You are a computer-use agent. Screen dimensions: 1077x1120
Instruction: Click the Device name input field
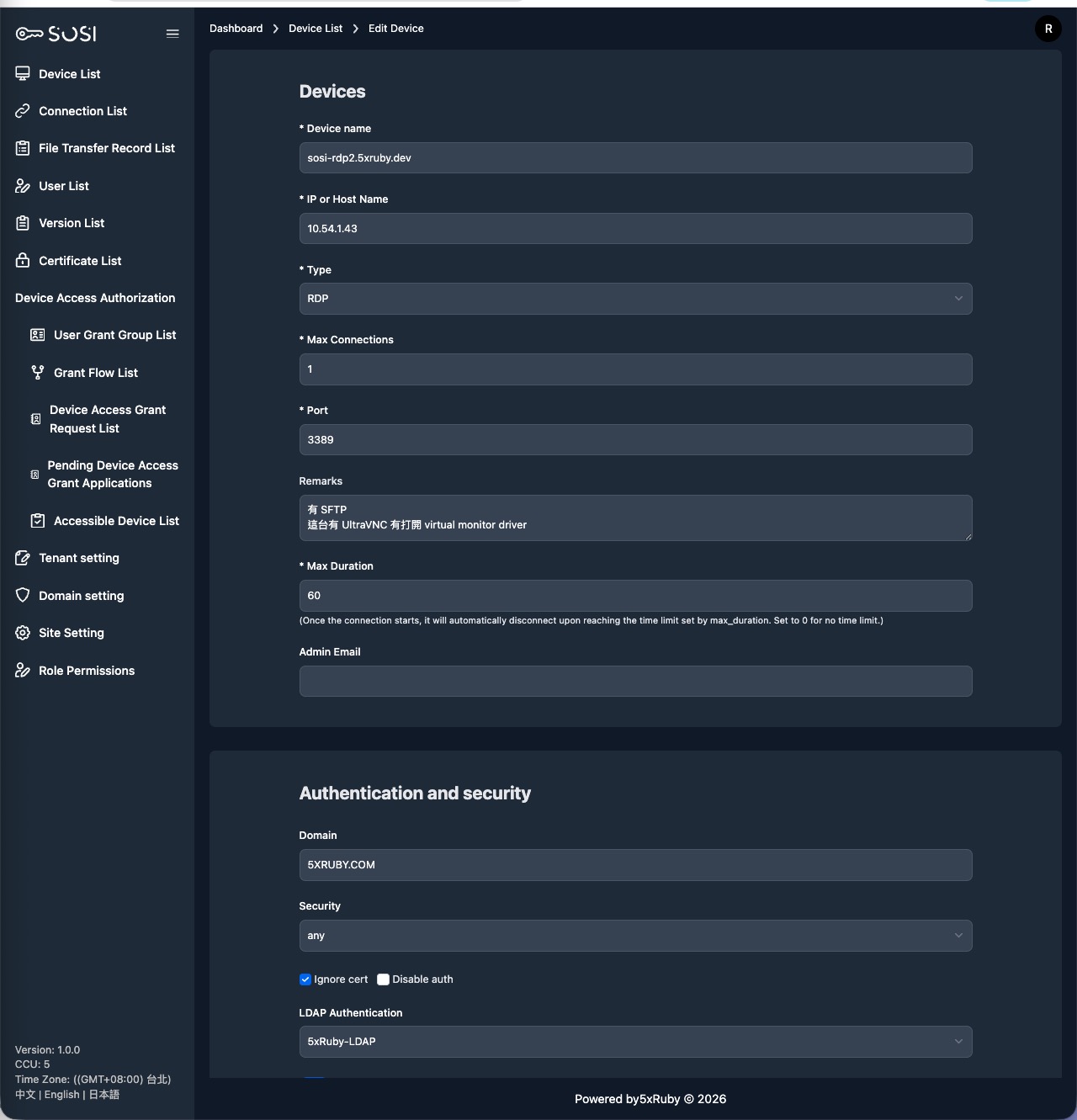coord(635,158)
